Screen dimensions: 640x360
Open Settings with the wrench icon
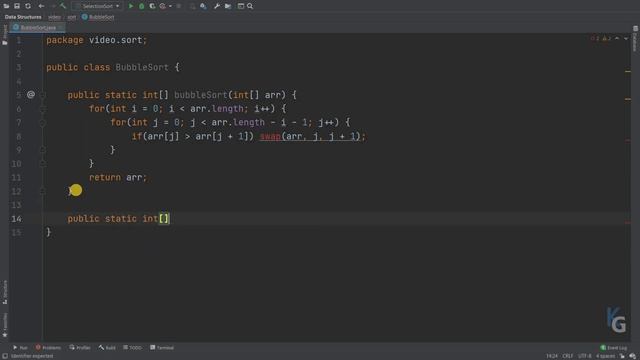(217, 6)
